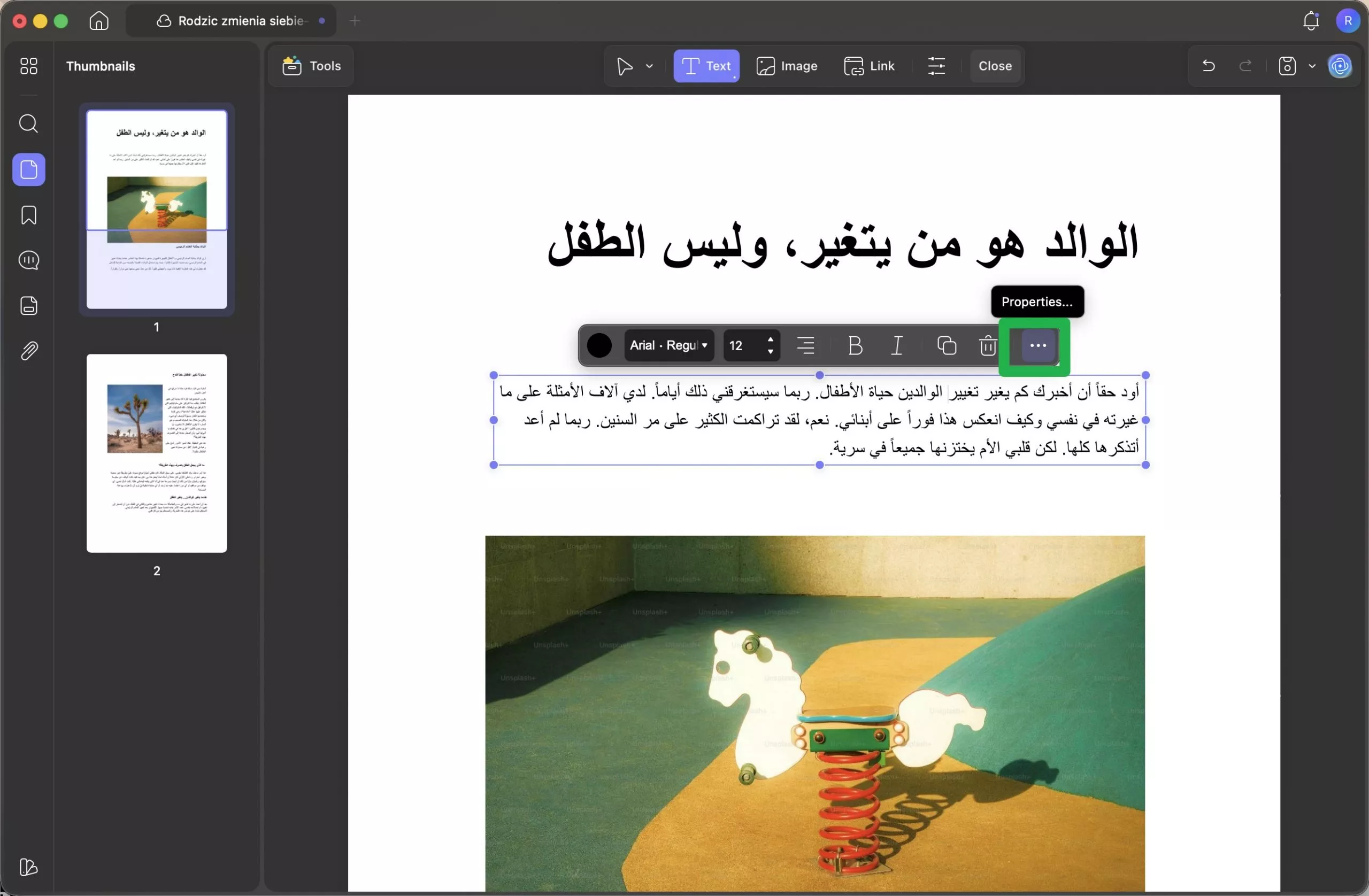Toggle Italic formatting for selected text

tap(896, 346)
